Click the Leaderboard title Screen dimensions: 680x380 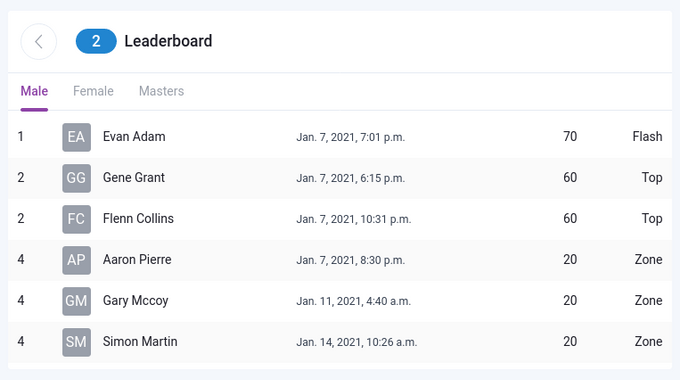168,41
